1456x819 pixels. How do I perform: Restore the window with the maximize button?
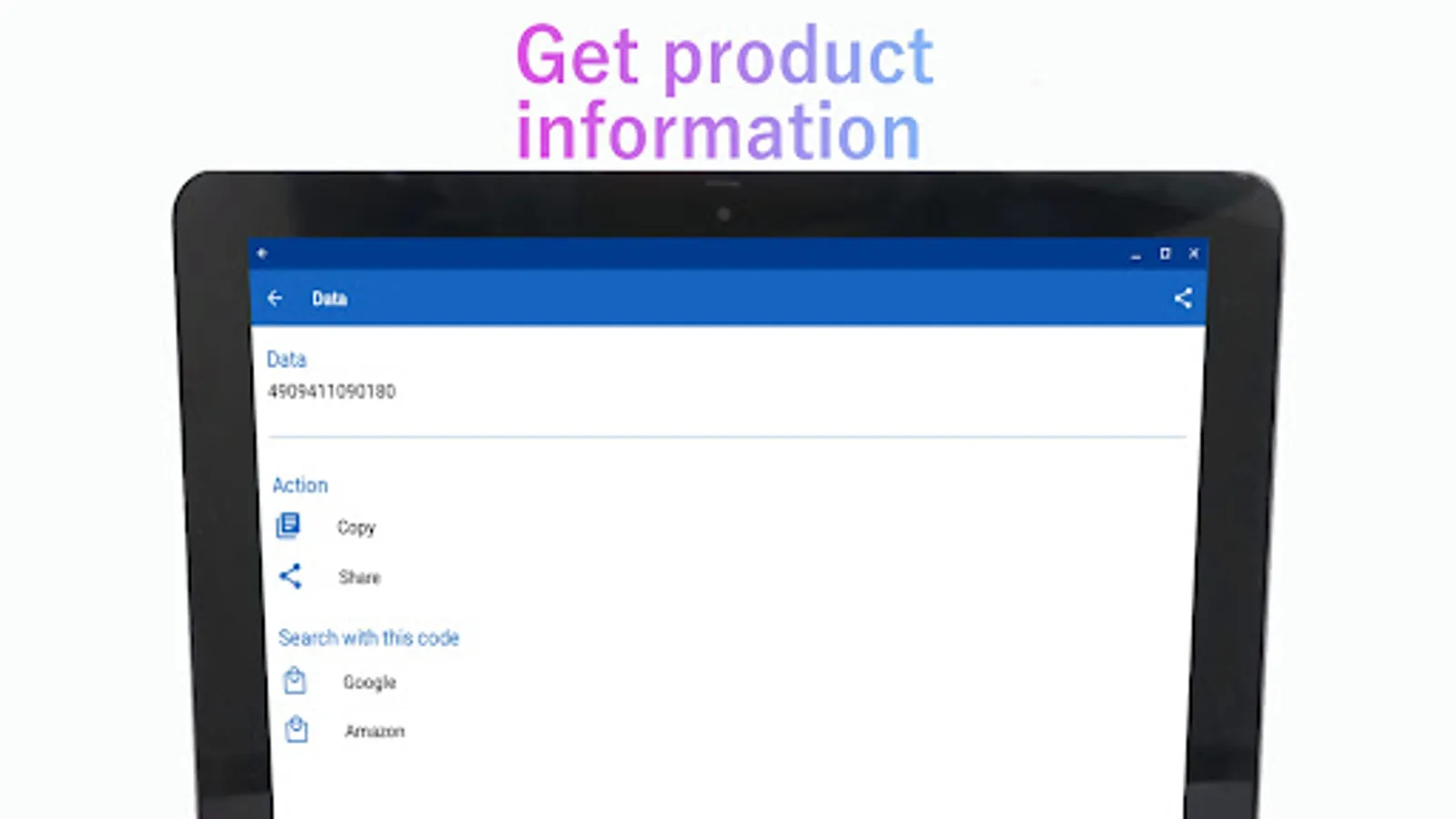(1166, 254)
